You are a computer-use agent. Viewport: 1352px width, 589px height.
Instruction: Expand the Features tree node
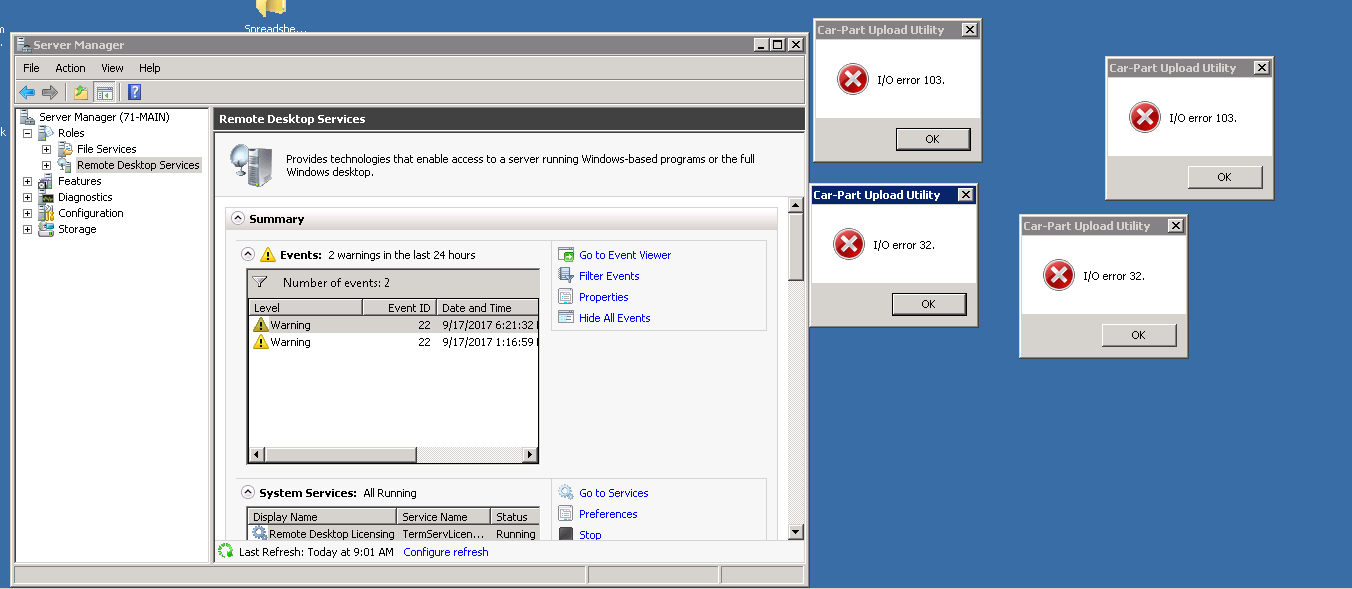pyautogui.click(x=27, y=181)
